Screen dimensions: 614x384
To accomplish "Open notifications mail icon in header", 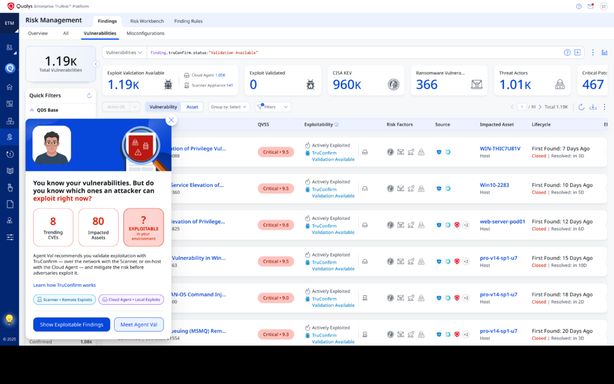I will click(591, 6).
